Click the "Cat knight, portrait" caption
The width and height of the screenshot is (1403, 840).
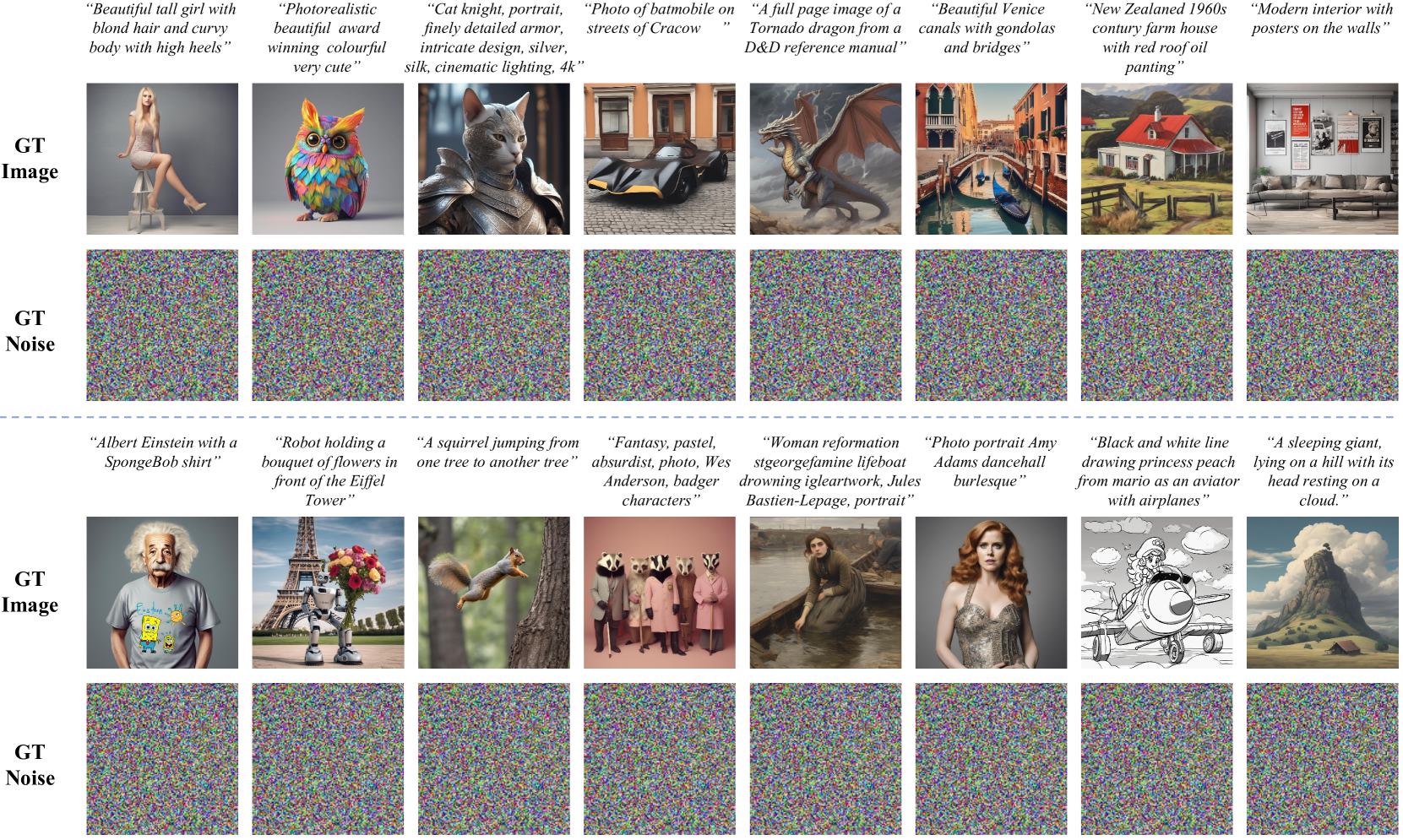click(494, 38)
